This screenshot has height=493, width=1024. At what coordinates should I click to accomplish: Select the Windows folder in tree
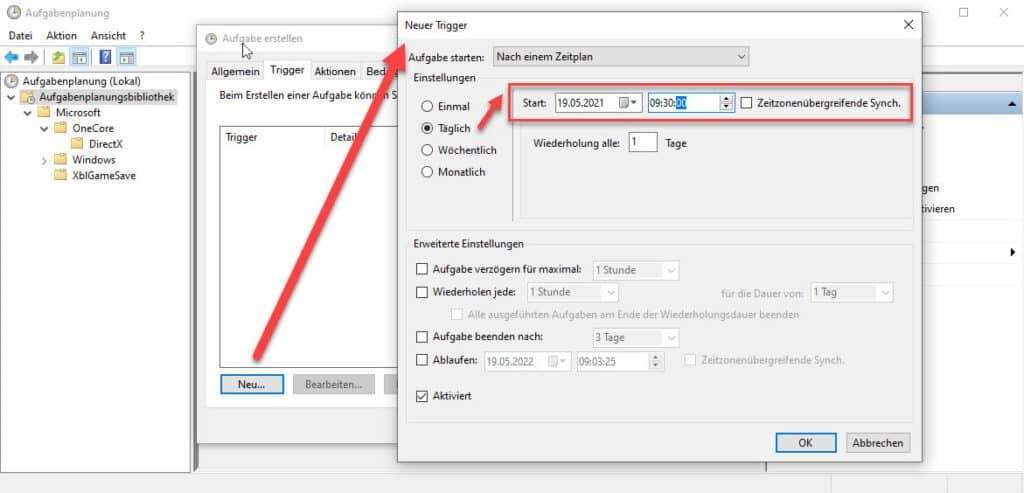pyautogui.click(x=93, y=159)
